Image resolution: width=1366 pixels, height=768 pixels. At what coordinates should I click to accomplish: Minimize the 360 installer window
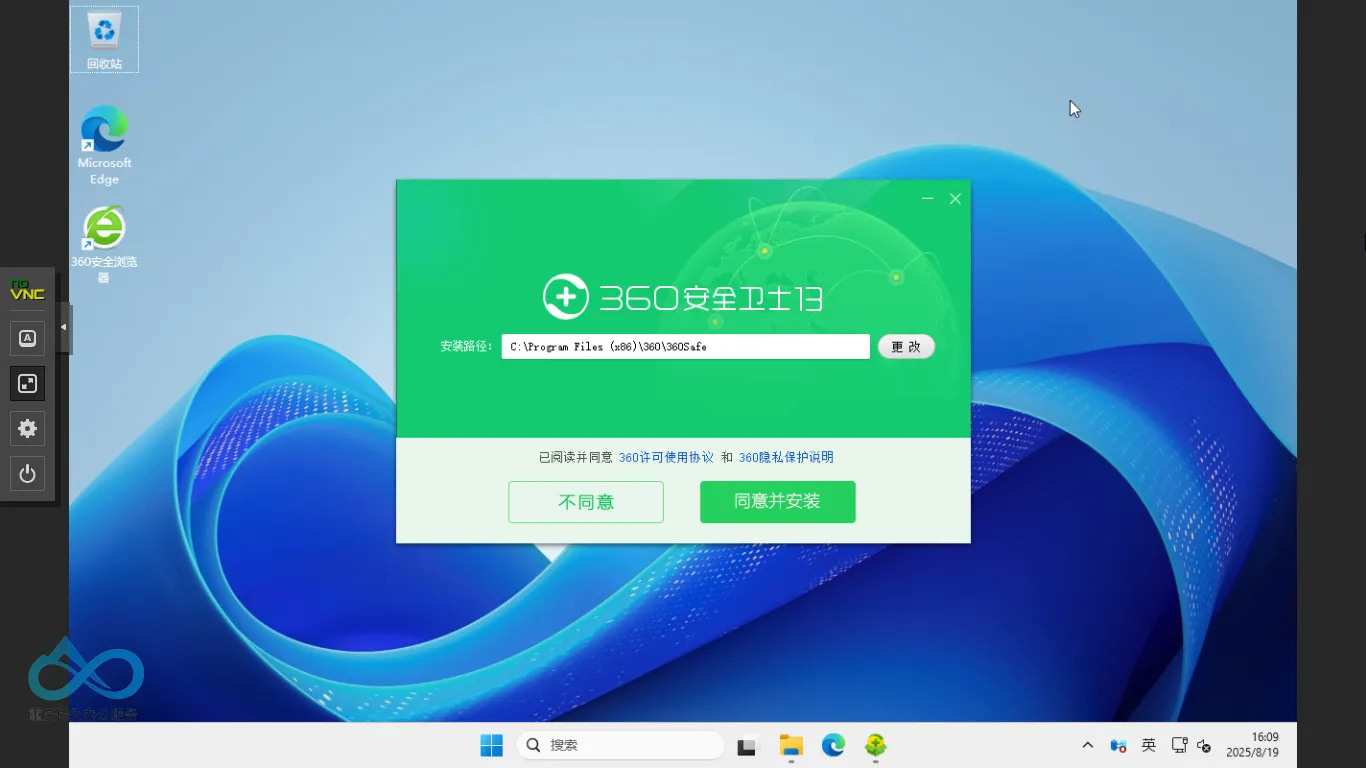(928, 199)
